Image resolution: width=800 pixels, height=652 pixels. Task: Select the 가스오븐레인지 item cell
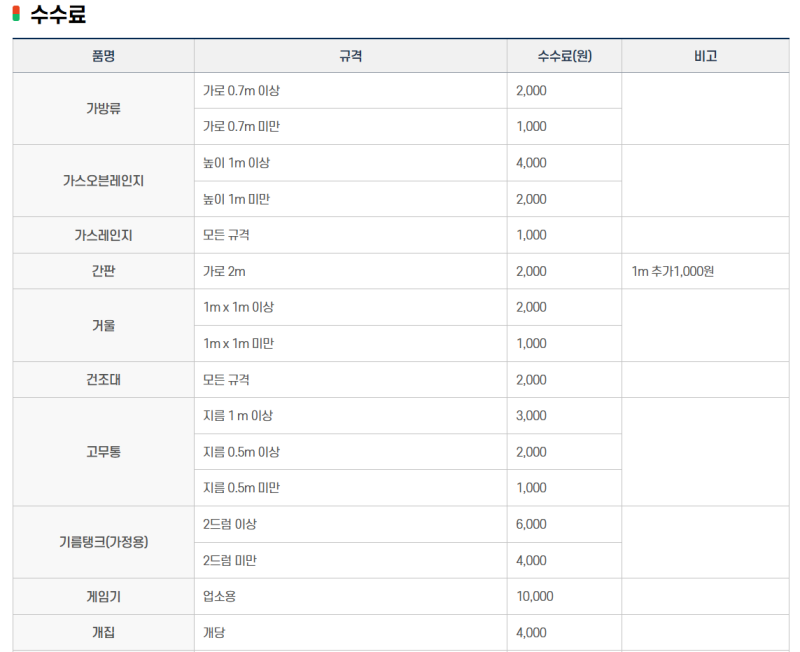point(104,181)
